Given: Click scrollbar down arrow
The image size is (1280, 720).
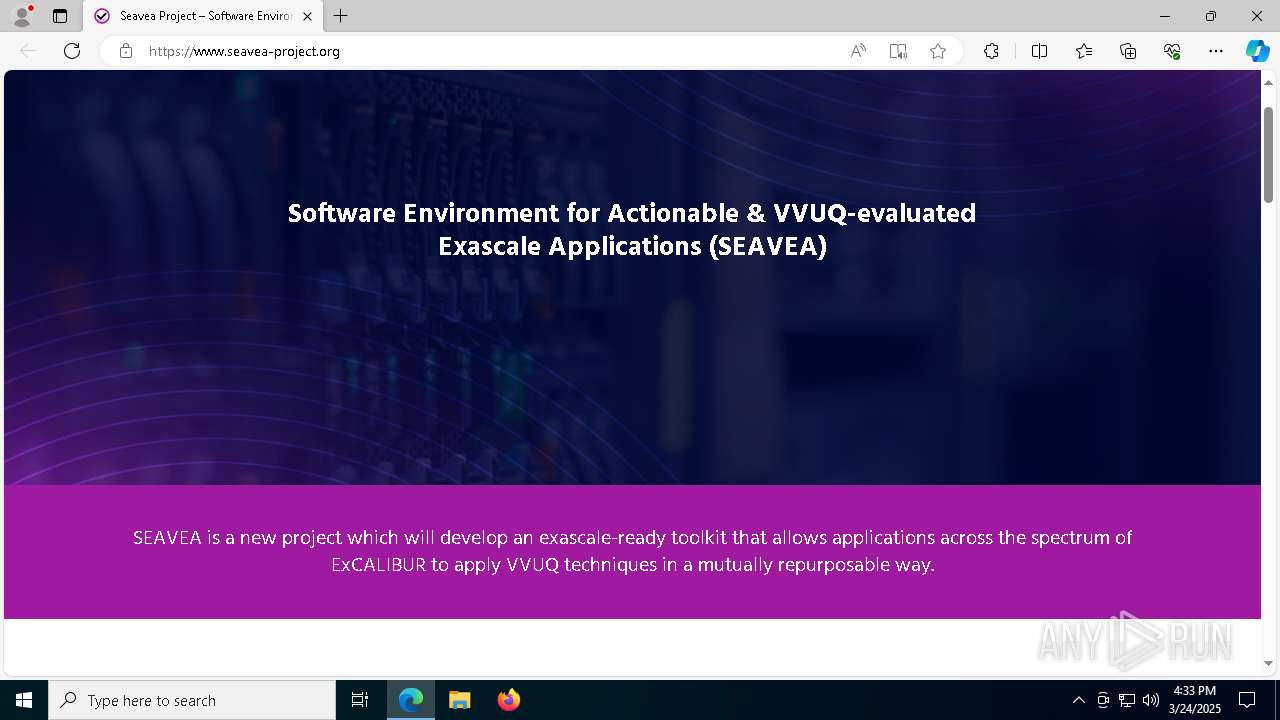Looking at the screenshot, I should click(x=1268, y=663).
